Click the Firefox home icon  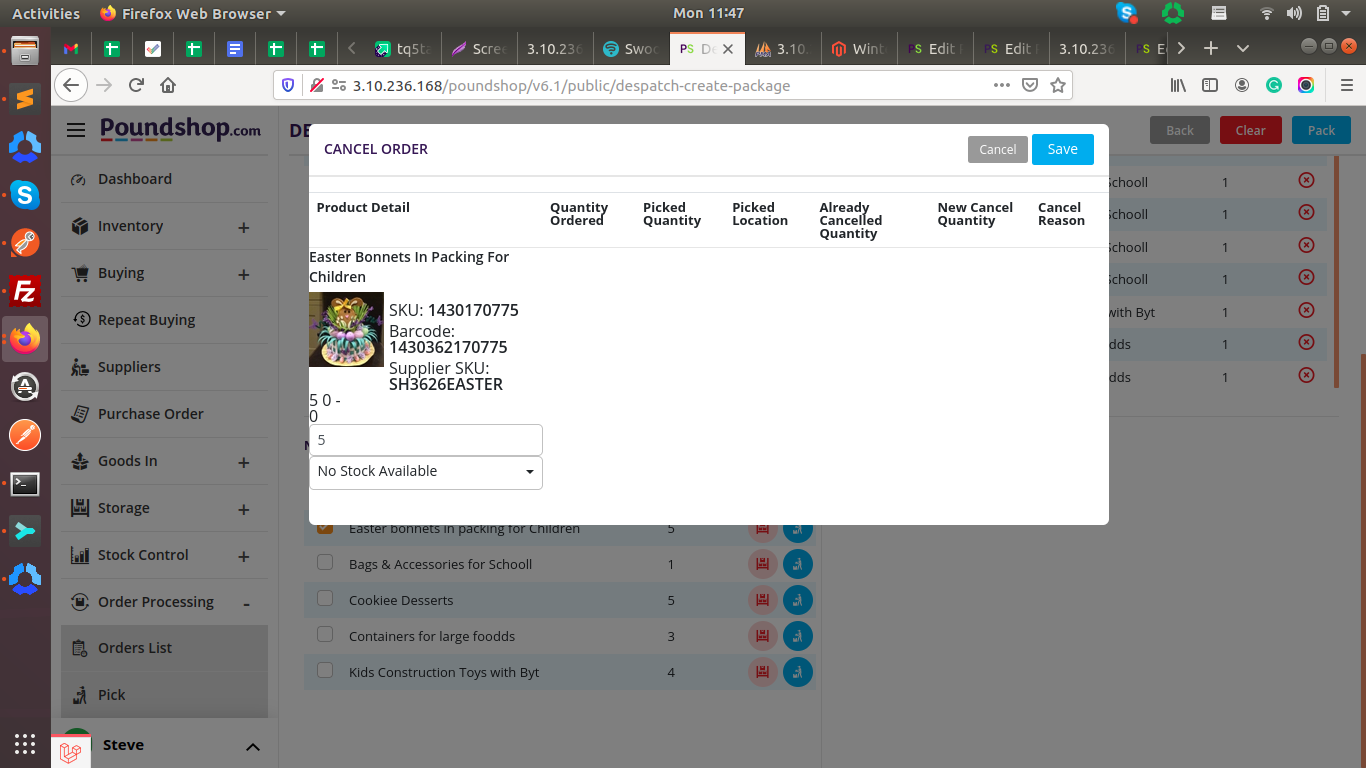coord(168,86)
